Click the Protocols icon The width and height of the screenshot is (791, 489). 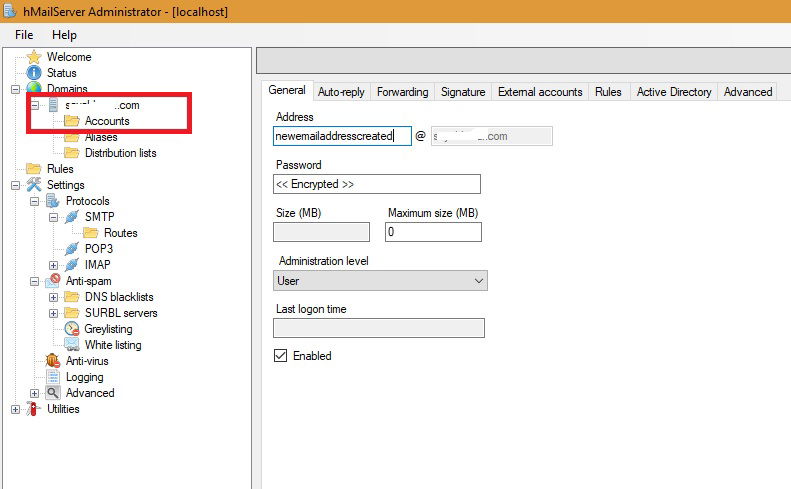[x=53, y=201]
